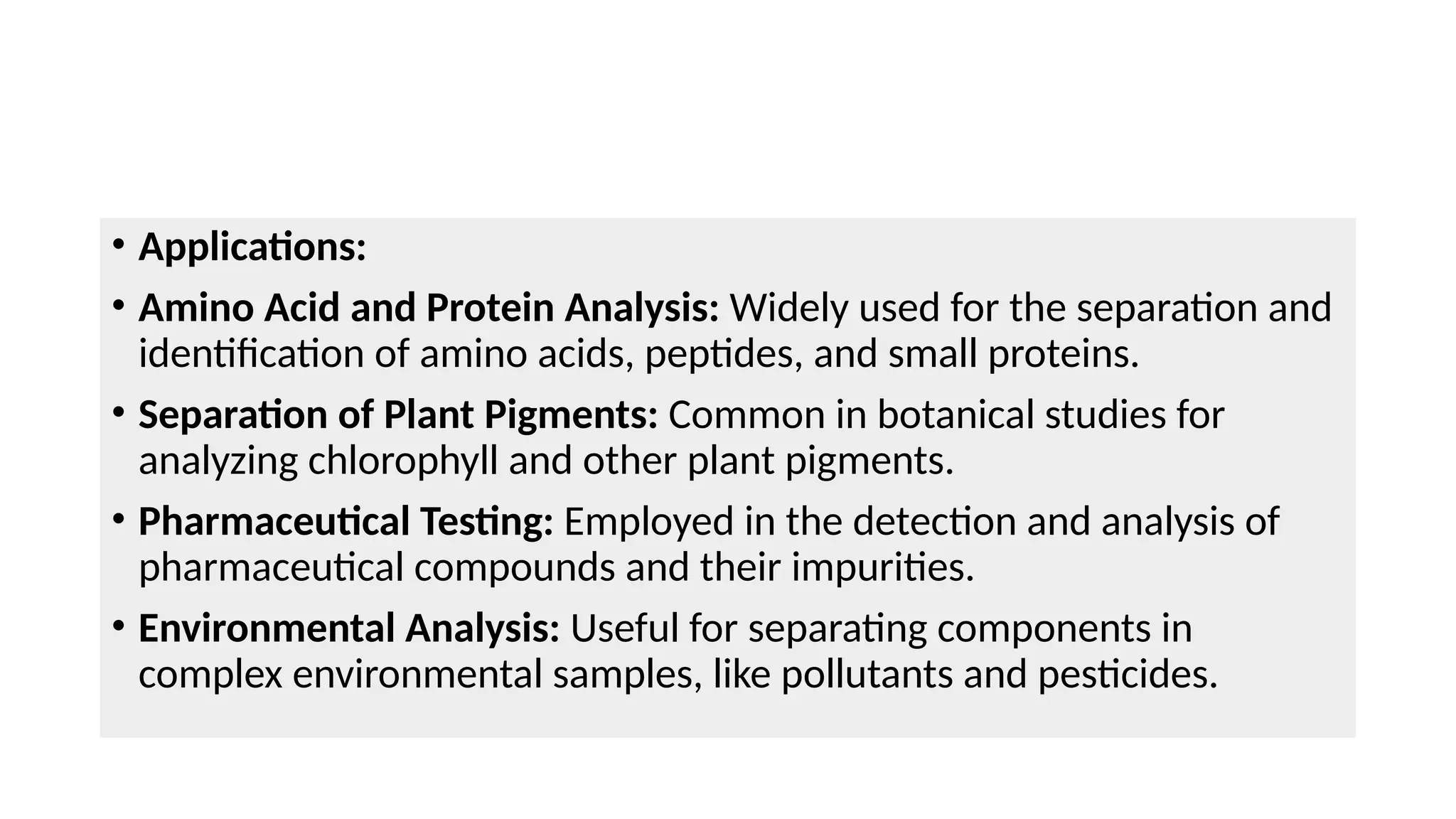Click the word 'Employed' after Pharmaceutical Testing
The width and height of the screenshot is (1456, 819).
click(648, 521)
